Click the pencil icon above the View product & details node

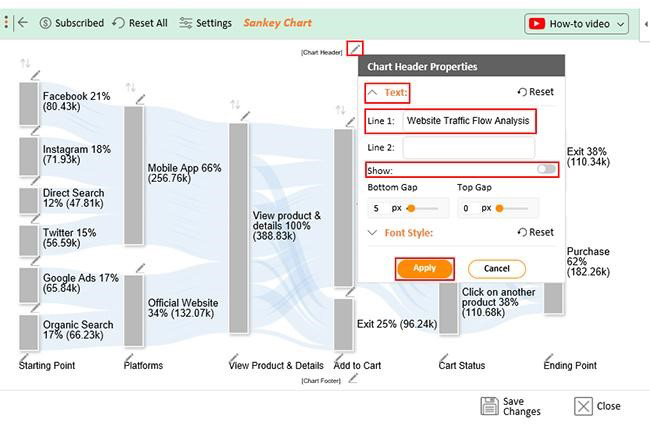[246, 116]
